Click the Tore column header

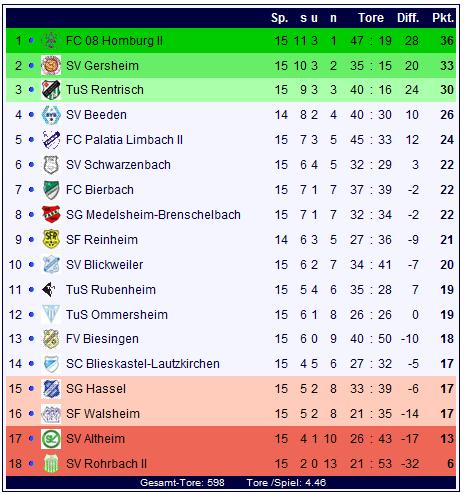click(371, 18)
